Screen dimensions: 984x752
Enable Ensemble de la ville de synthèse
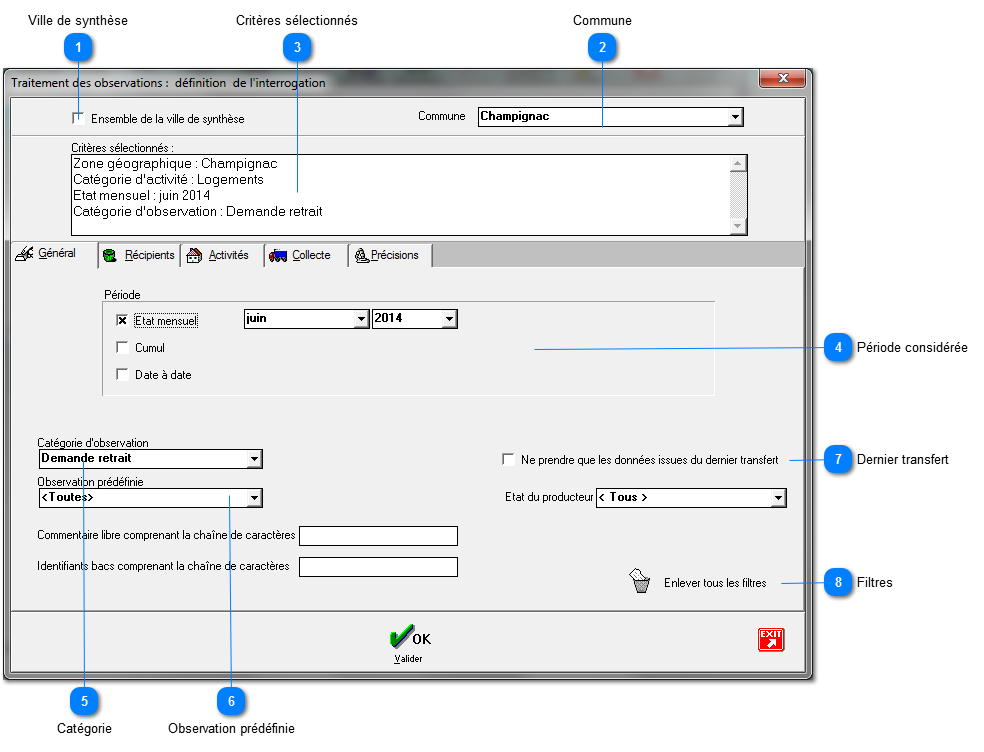[78, 118]
